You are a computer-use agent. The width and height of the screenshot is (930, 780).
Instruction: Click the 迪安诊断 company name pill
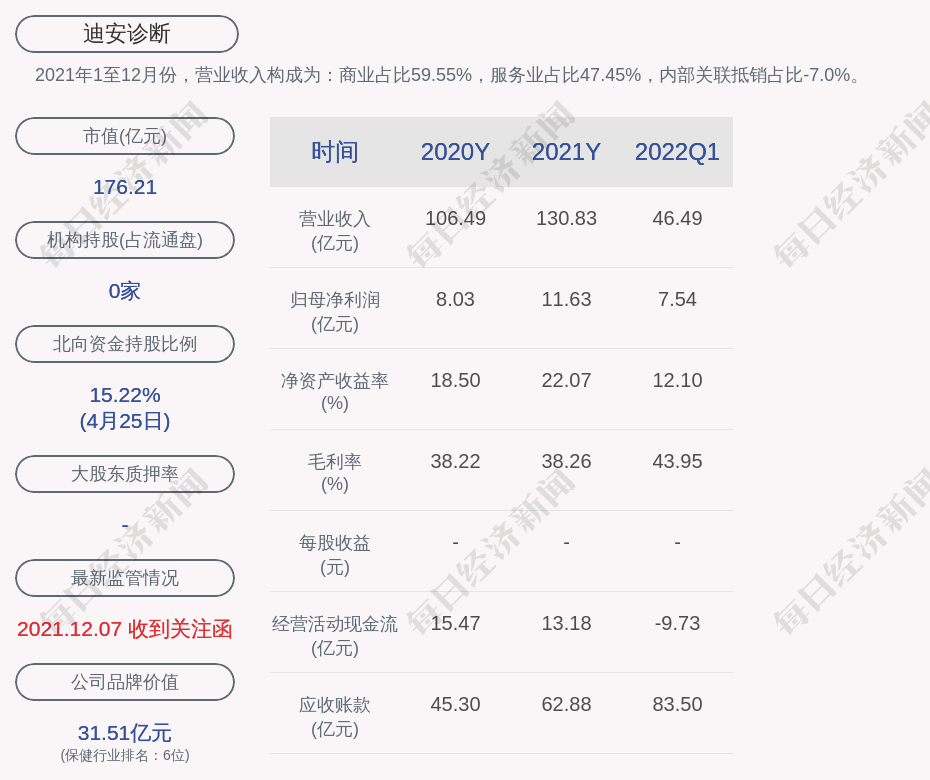126,34
